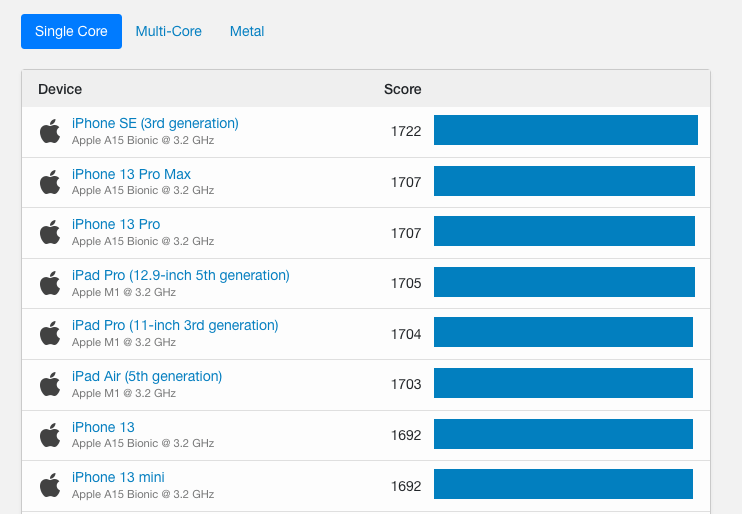742x514 pixels.
Task: Click the 1692 score for iPhone 13 mini
Action: pyautogui.click(x=406, y=486)
